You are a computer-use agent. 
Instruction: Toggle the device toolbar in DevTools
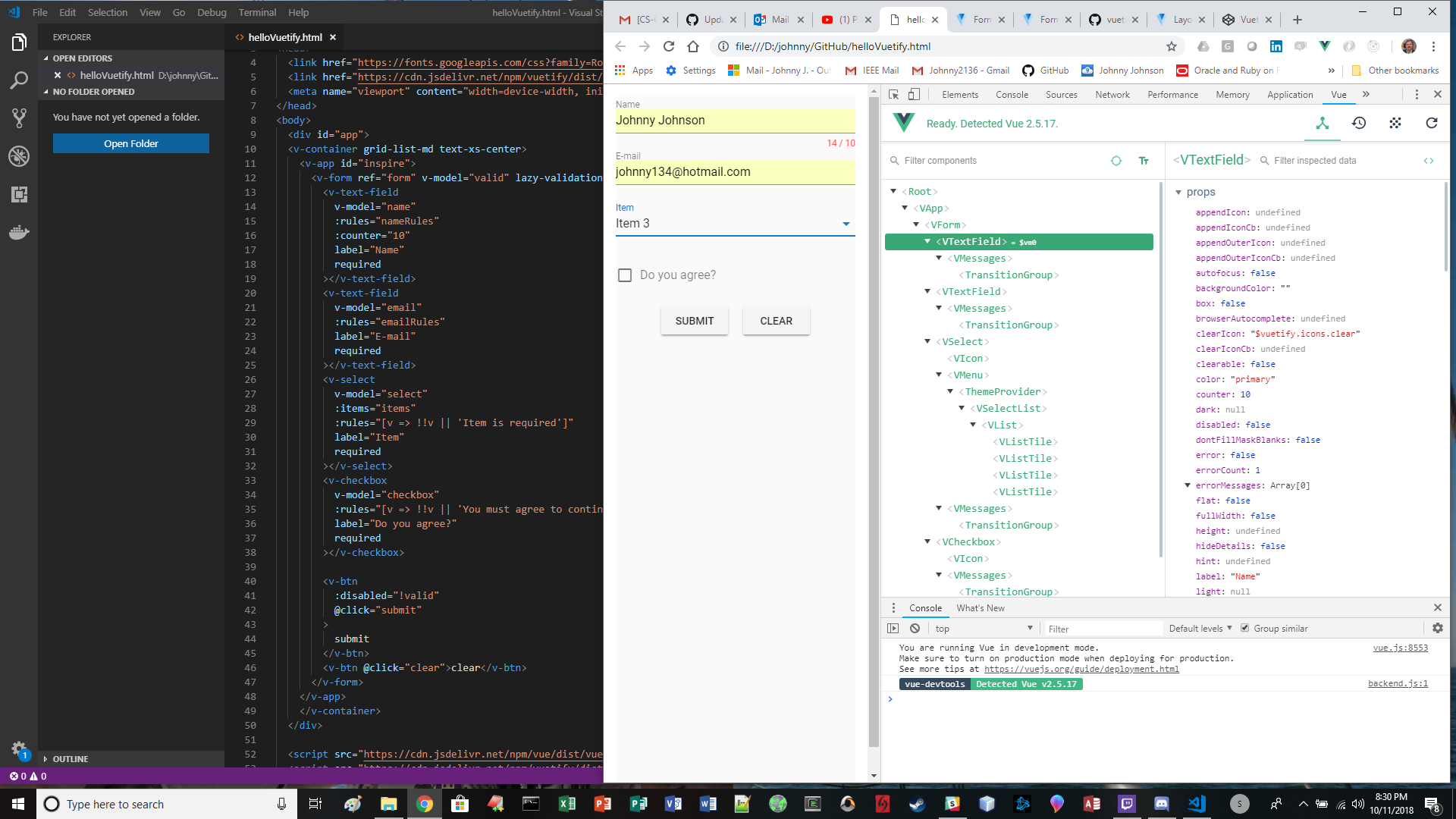(914, 95)
